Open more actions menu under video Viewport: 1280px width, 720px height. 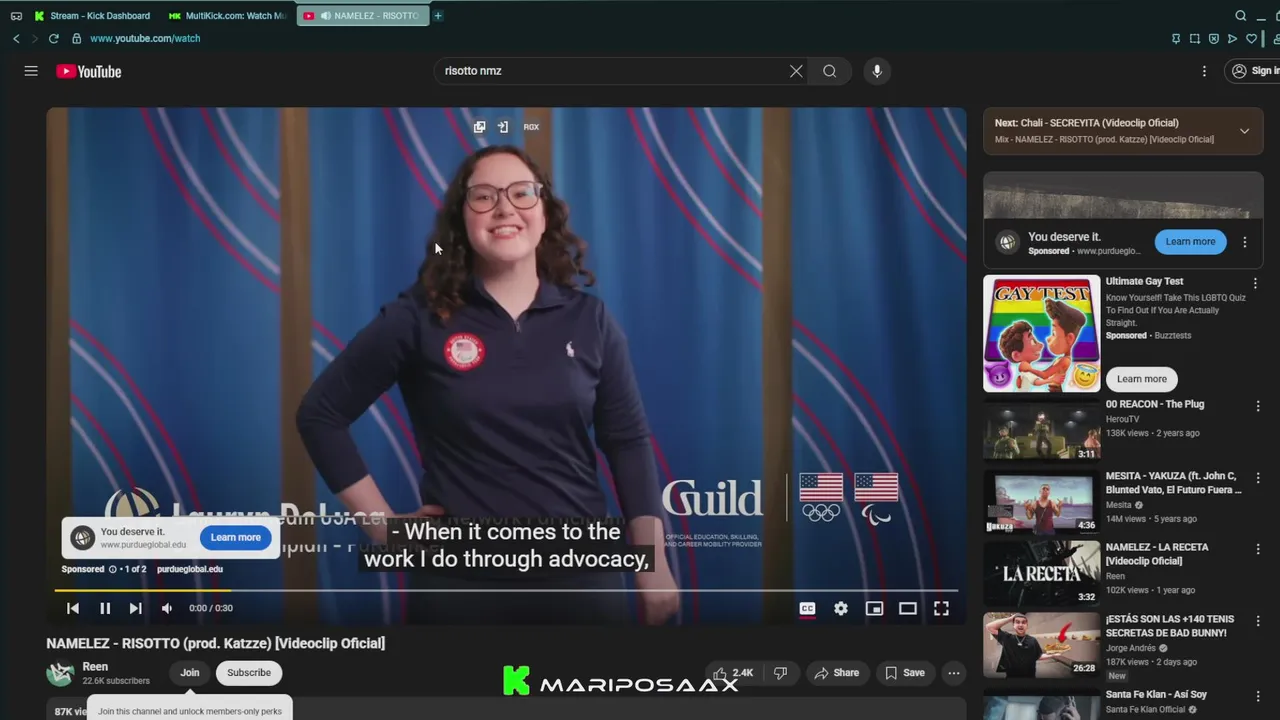point(954,673)
